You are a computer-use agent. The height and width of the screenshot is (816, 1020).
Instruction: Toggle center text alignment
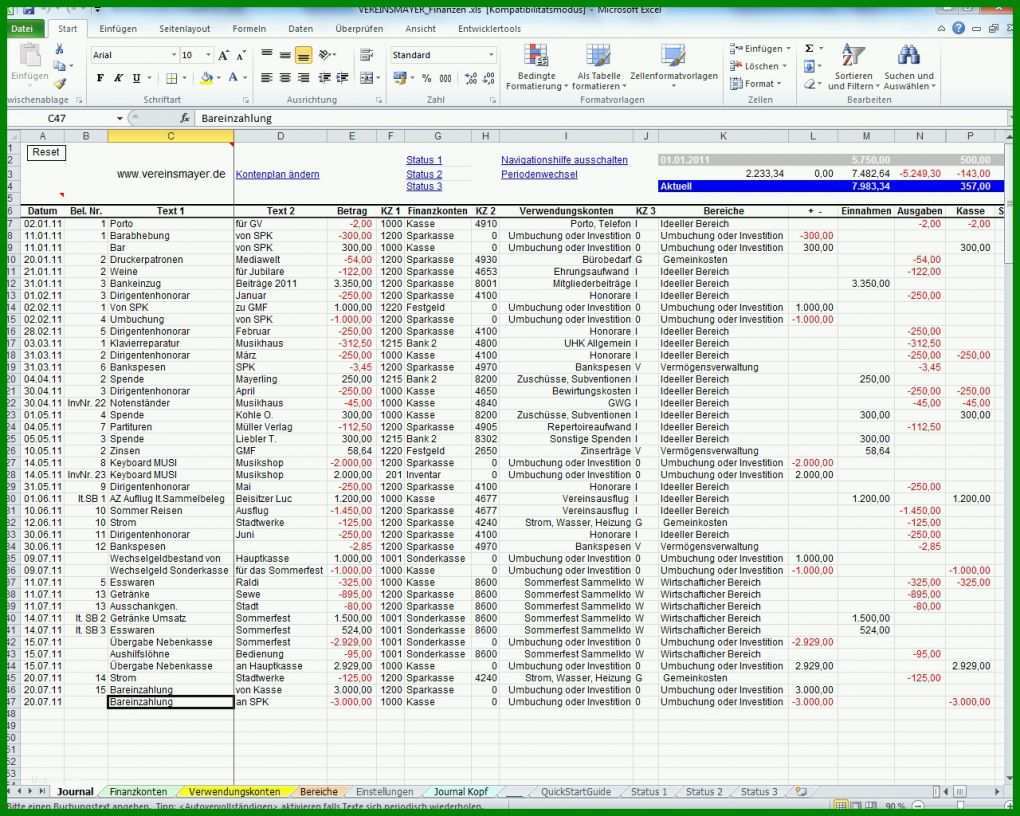[285, 78]
